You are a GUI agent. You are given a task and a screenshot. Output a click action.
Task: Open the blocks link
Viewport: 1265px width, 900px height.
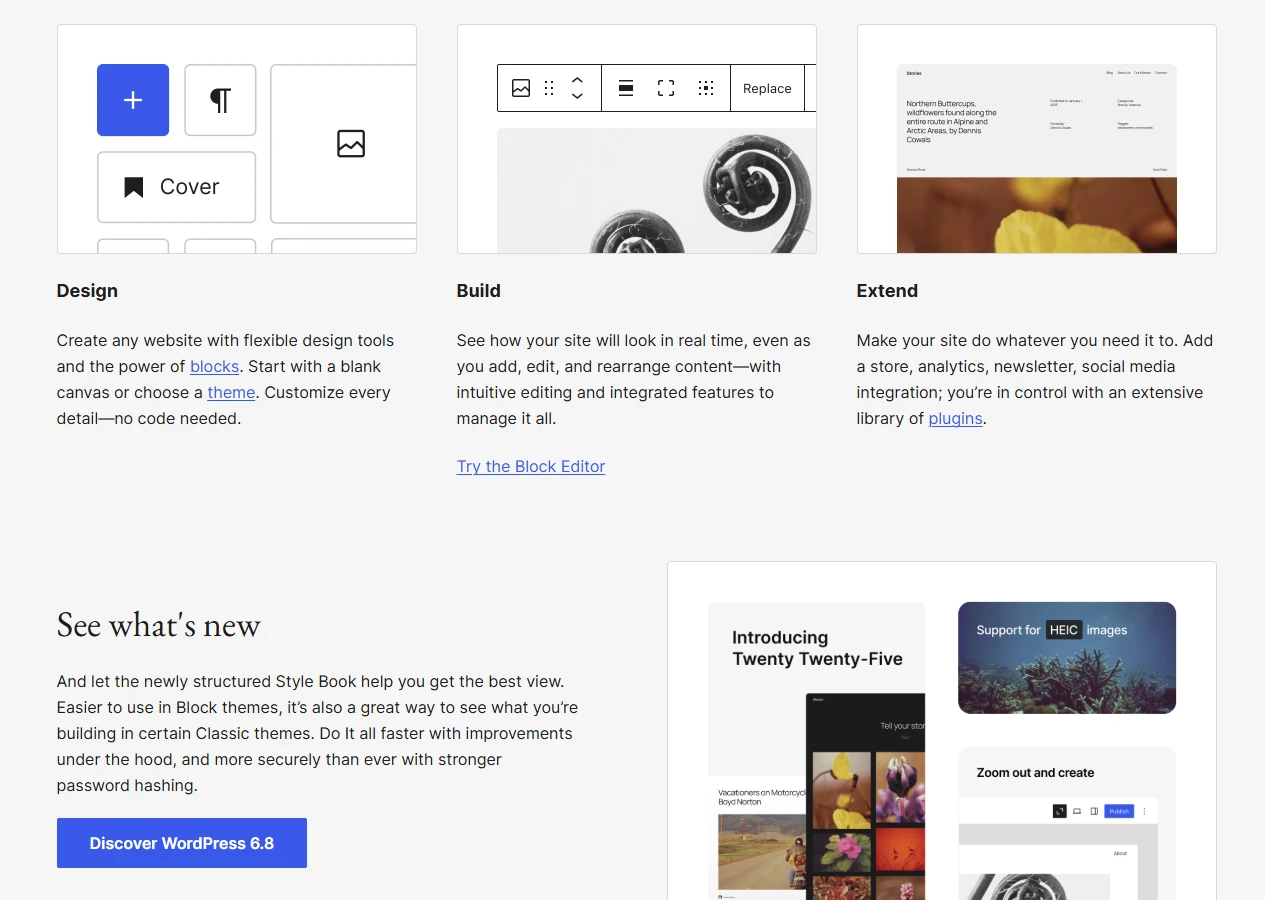(215, 366)
